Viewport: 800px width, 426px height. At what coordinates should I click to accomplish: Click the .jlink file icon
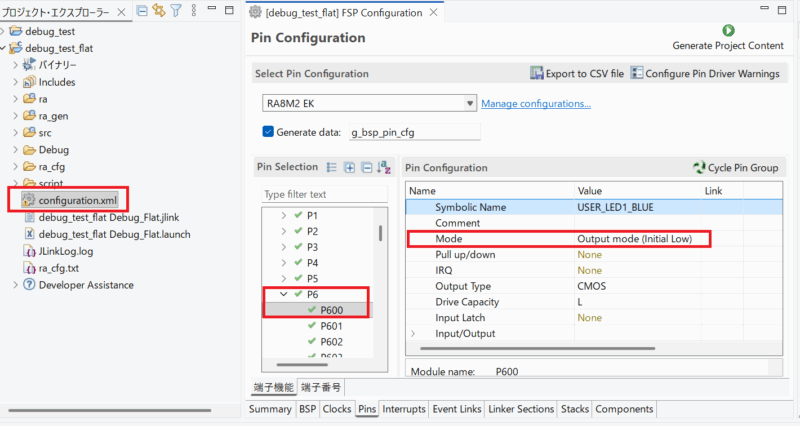[30, 217]
